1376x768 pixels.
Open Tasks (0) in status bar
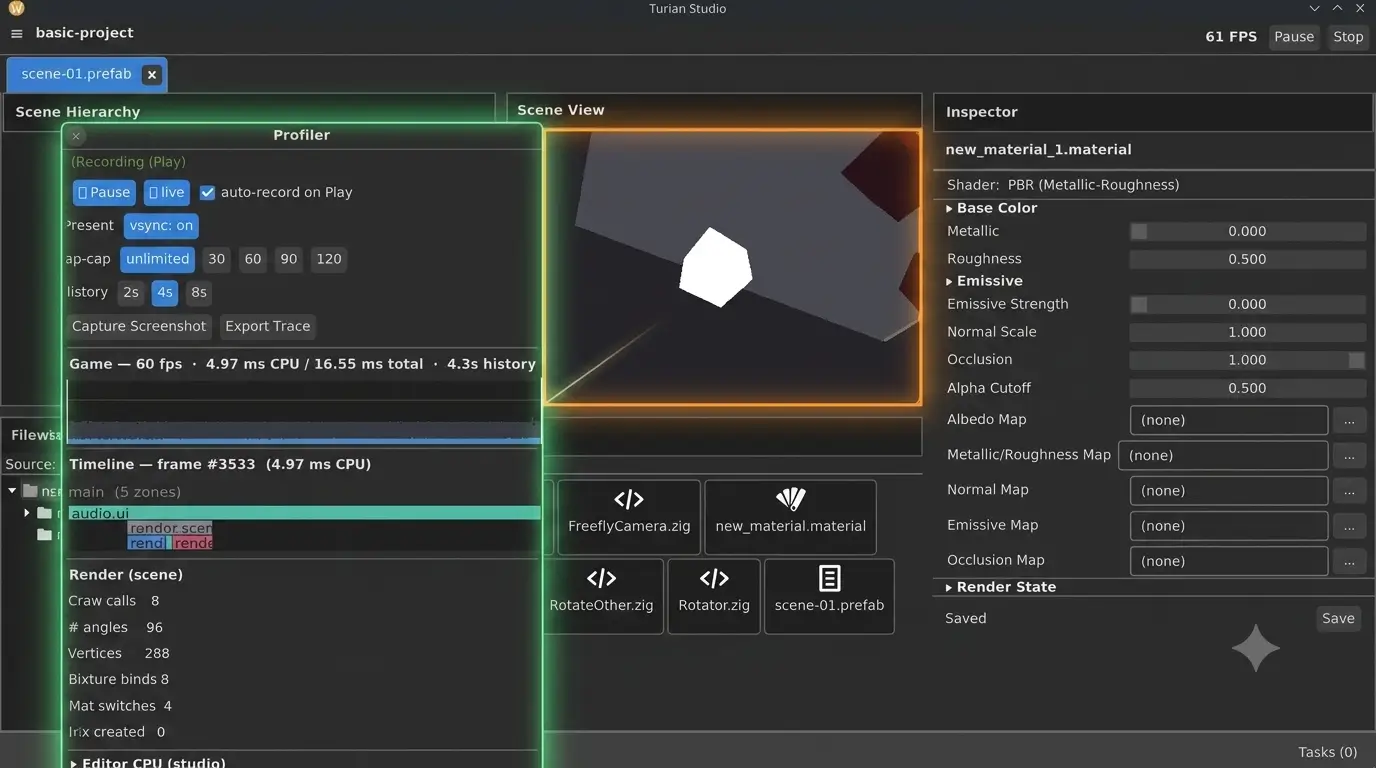(1327, 752)
